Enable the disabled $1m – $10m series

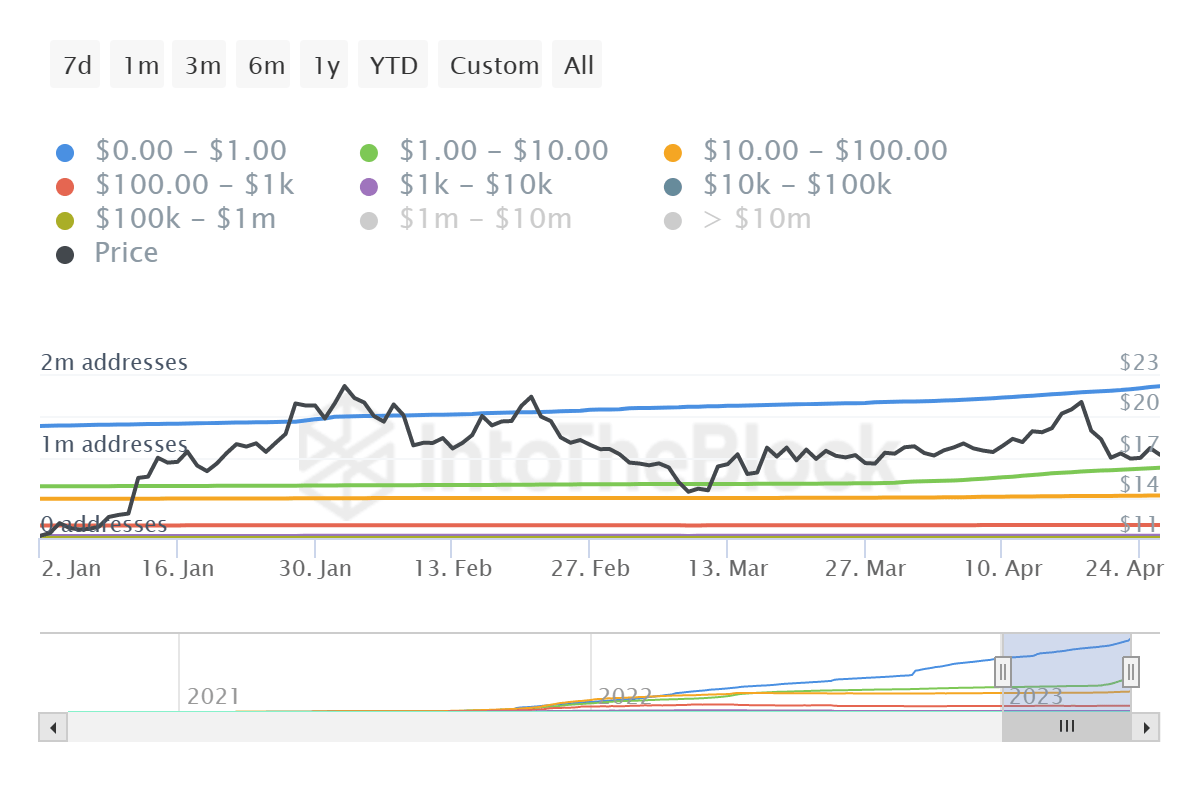485,219
